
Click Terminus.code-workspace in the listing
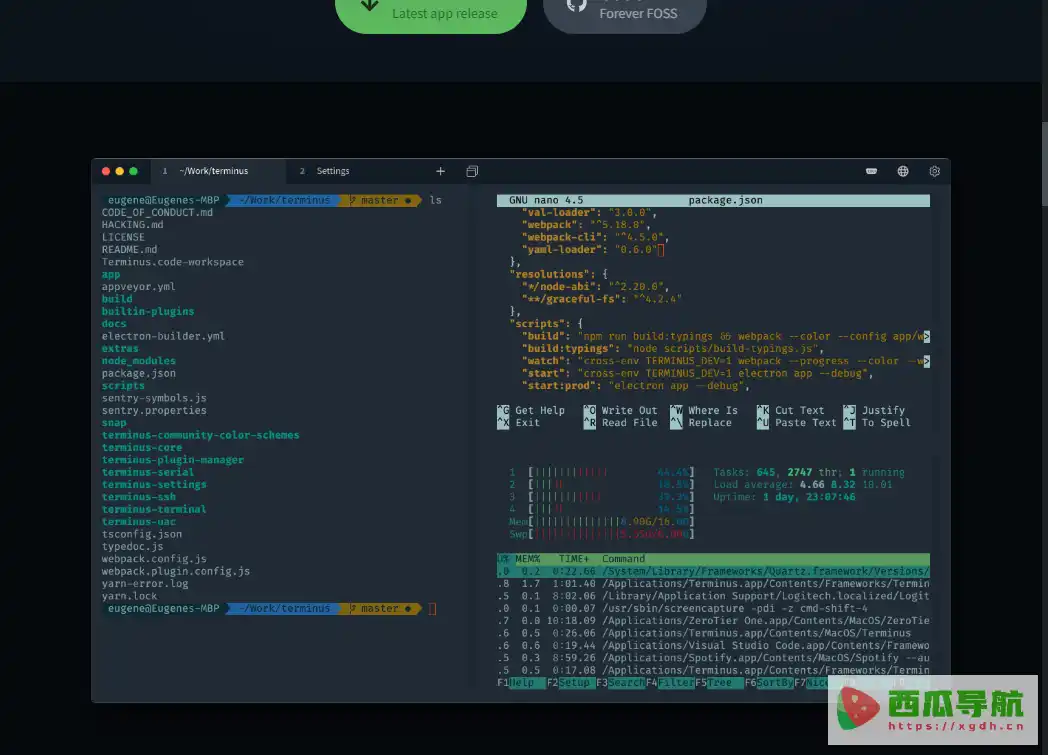click(x=172, y=262)
